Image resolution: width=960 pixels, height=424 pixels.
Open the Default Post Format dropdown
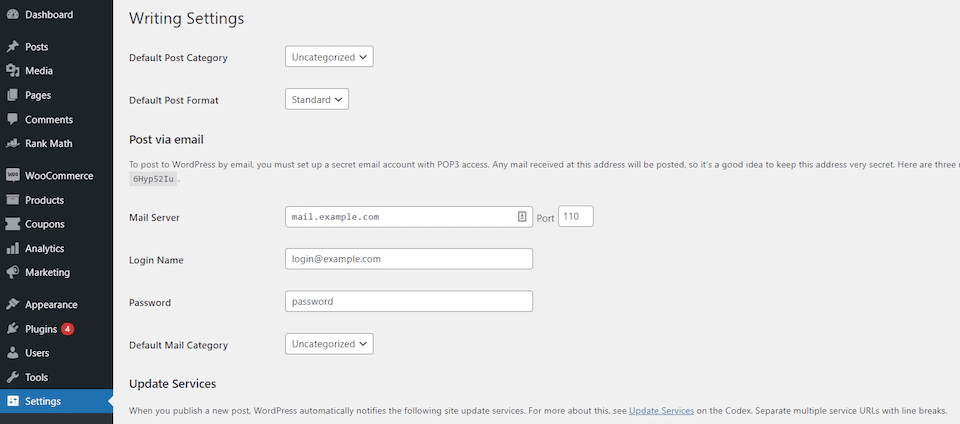coord(317,99)
